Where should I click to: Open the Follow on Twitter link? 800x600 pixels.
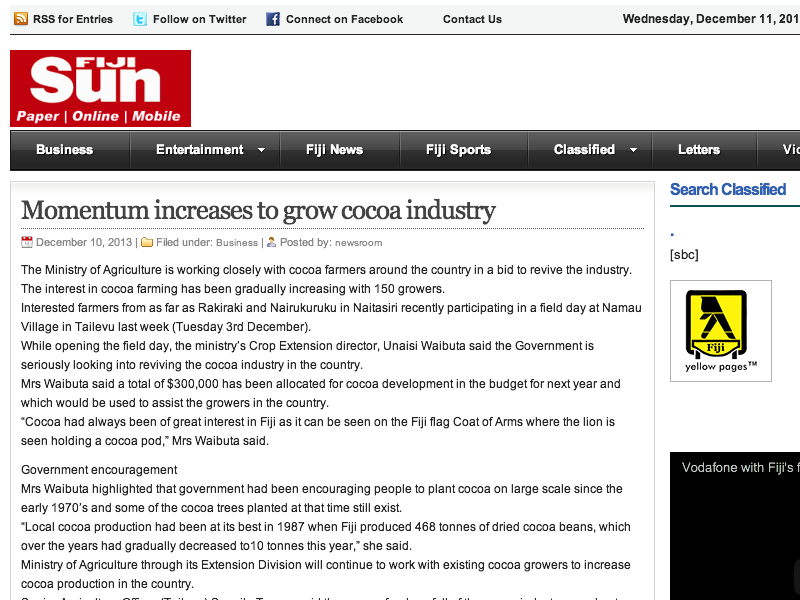200,19
